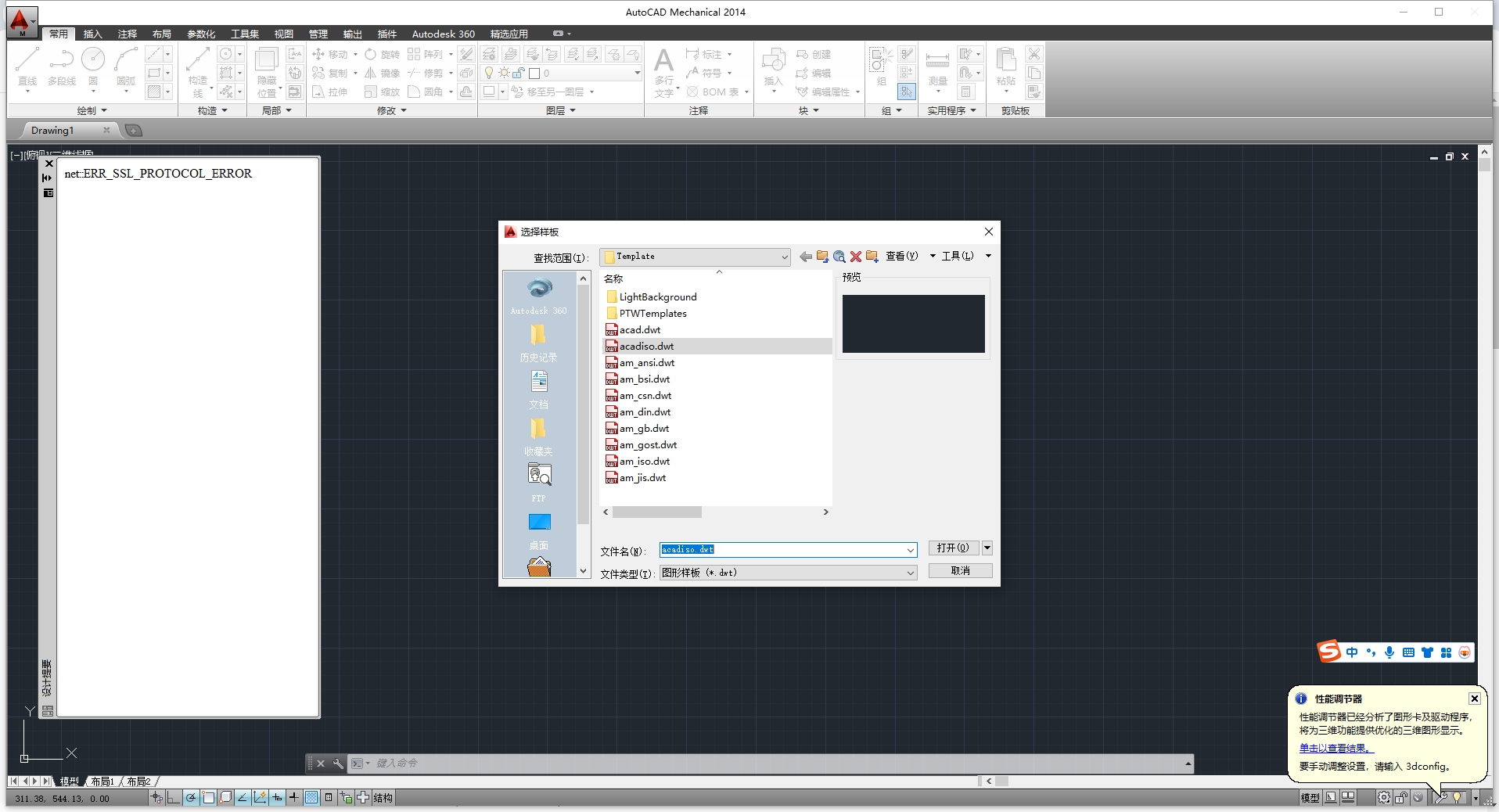Click the Search the Web icon
Screen dimensions: 1499x812
pyautogui.click(x=839, y=257)
